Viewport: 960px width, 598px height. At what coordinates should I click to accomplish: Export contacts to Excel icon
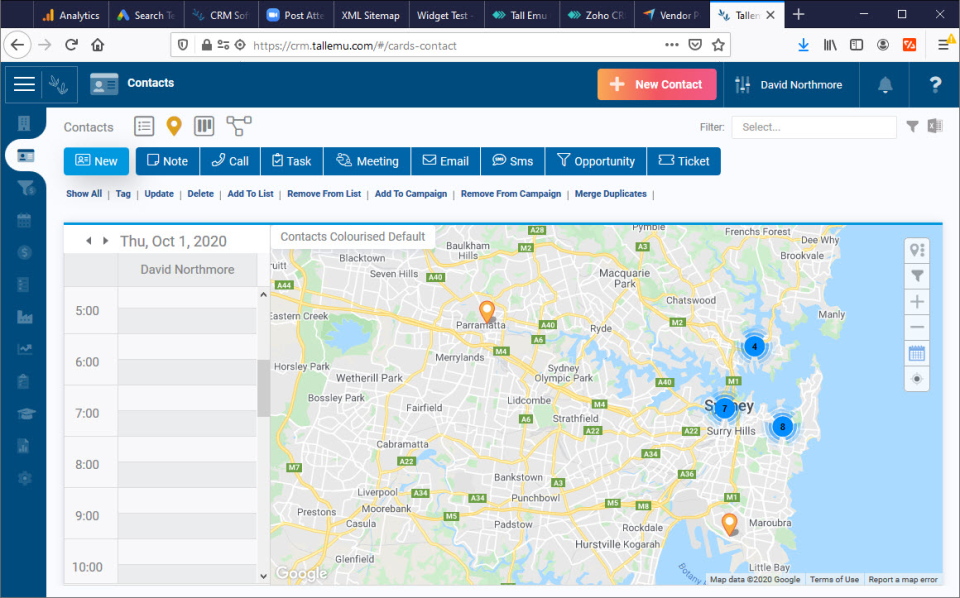pyautogui.click(x=935, y=126)
